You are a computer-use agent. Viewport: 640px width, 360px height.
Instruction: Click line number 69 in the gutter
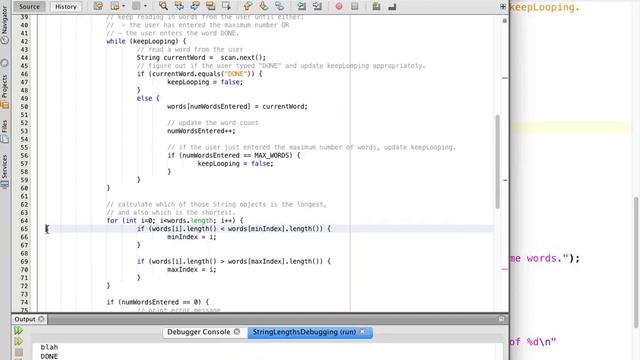point(24,262)
